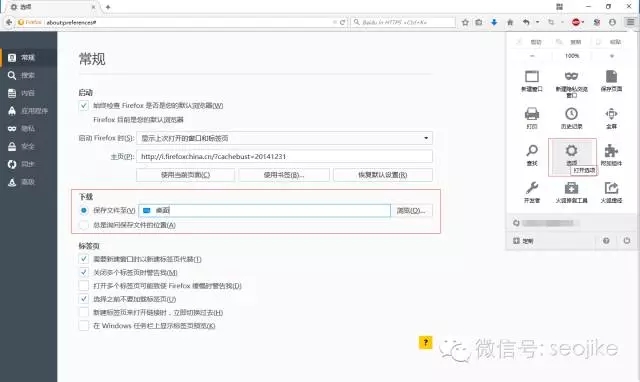Viewport: 640px width, 382px height.
Task: Toggle 'warn when many tabs slow Firefox' checkbox
Action: (83, 286)
